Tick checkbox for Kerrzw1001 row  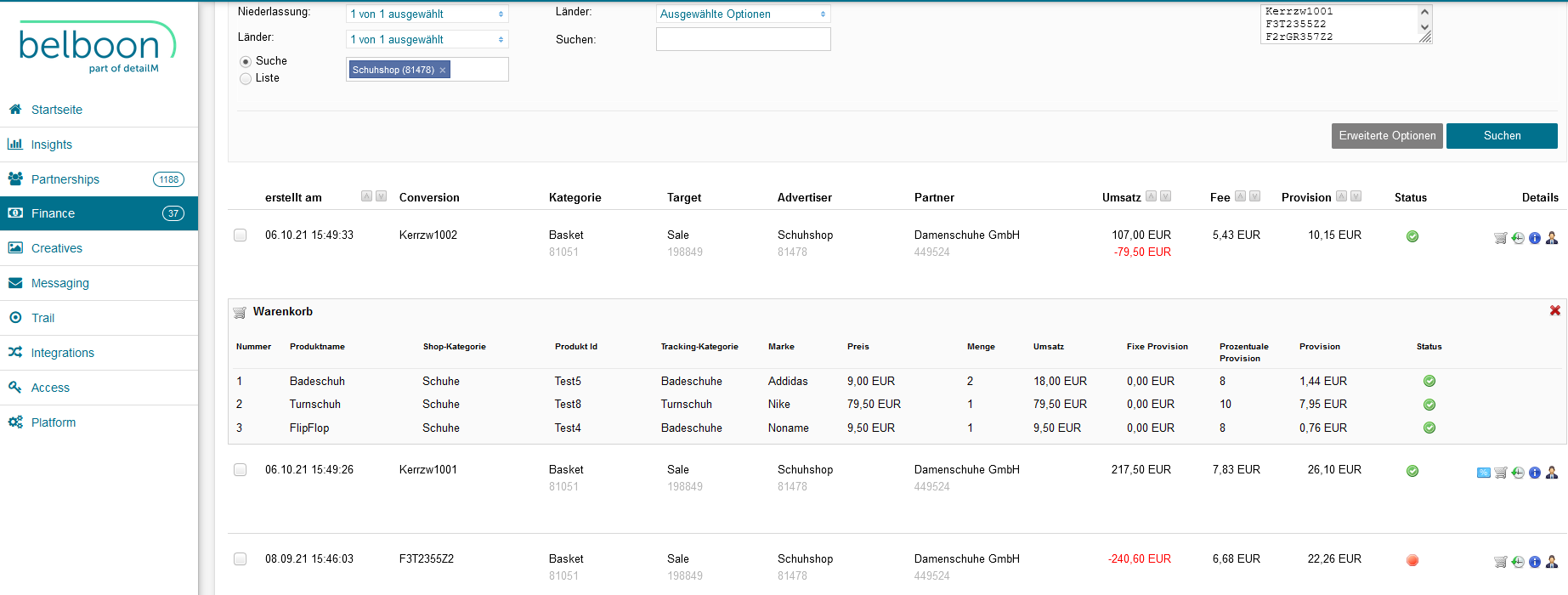click(x=241, y=470)
